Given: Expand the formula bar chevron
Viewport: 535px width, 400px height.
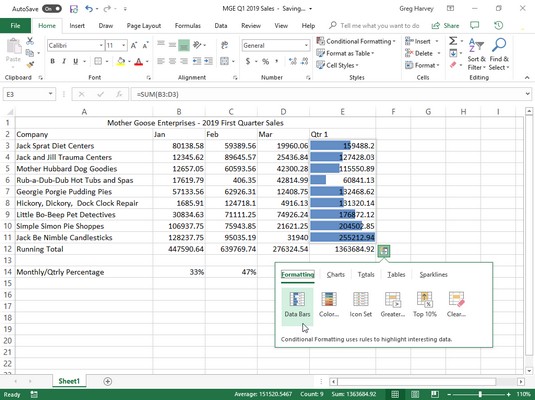Looking at the screenshot, I should point(527,94).
